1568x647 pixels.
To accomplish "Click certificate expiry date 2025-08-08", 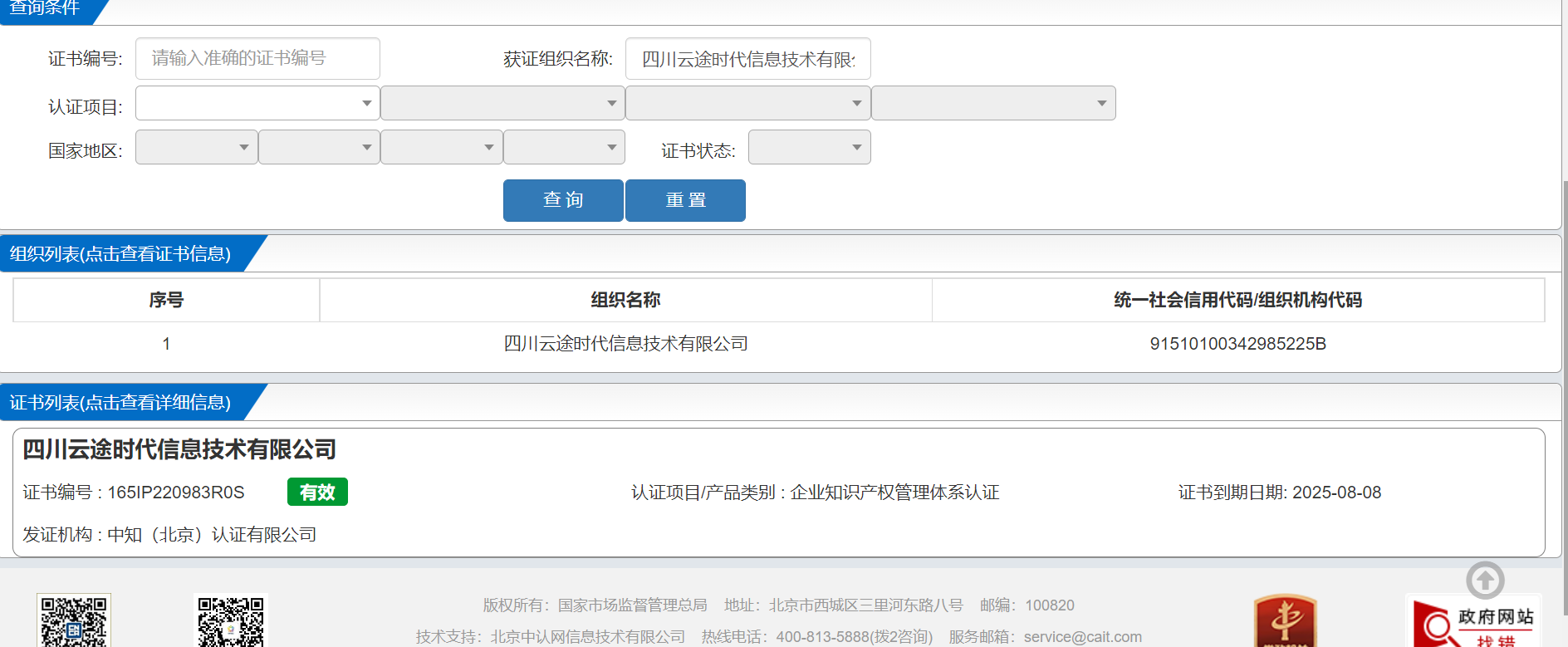I will click(x=1336, y=493).
